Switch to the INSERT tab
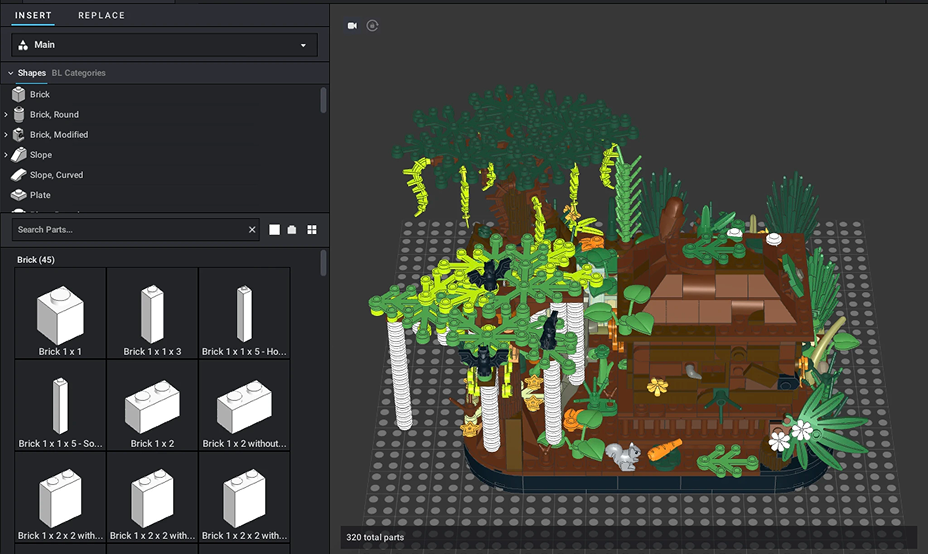The height and width of the screenshot is (554, 928). tap(33, 15)
